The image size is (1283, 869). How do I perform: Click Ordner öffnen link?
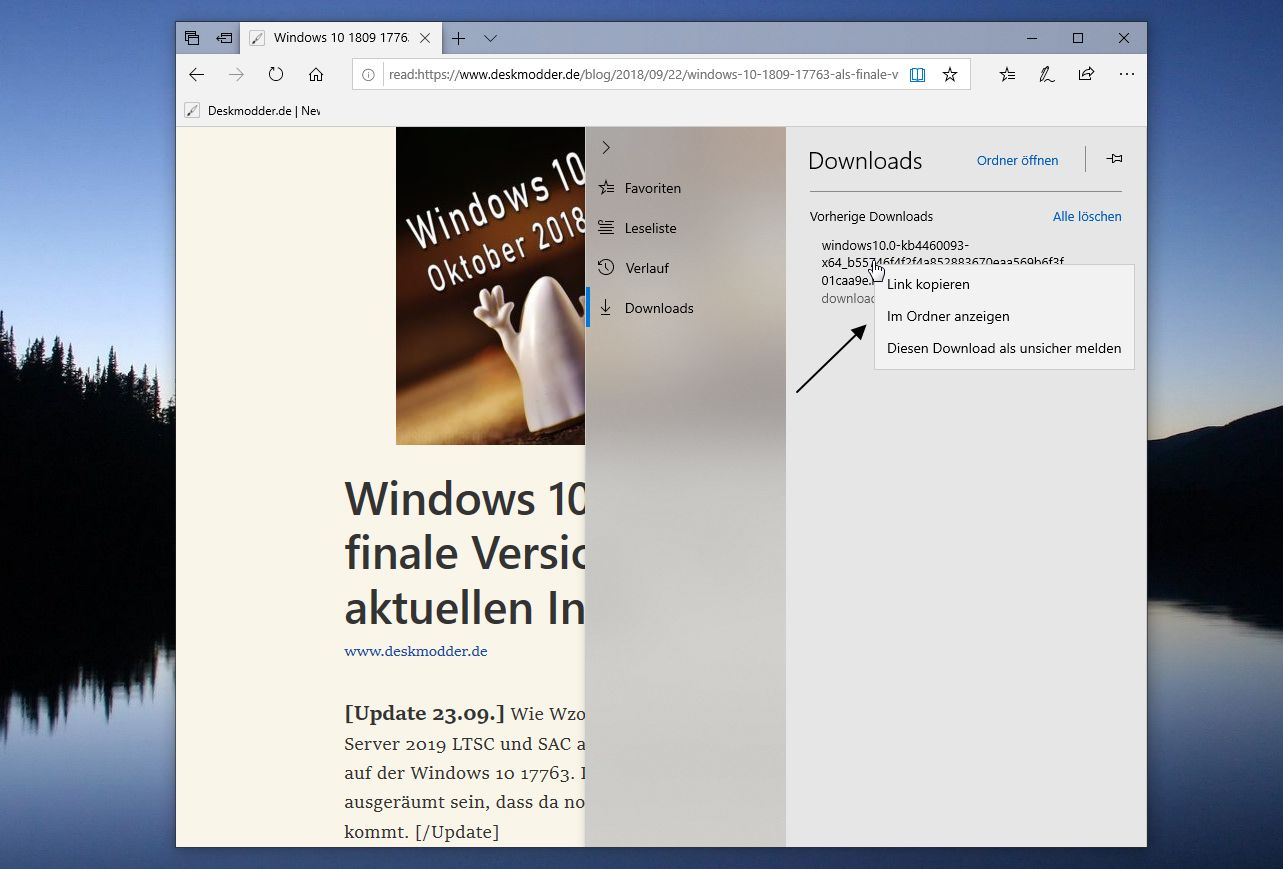coord(1017,160)
